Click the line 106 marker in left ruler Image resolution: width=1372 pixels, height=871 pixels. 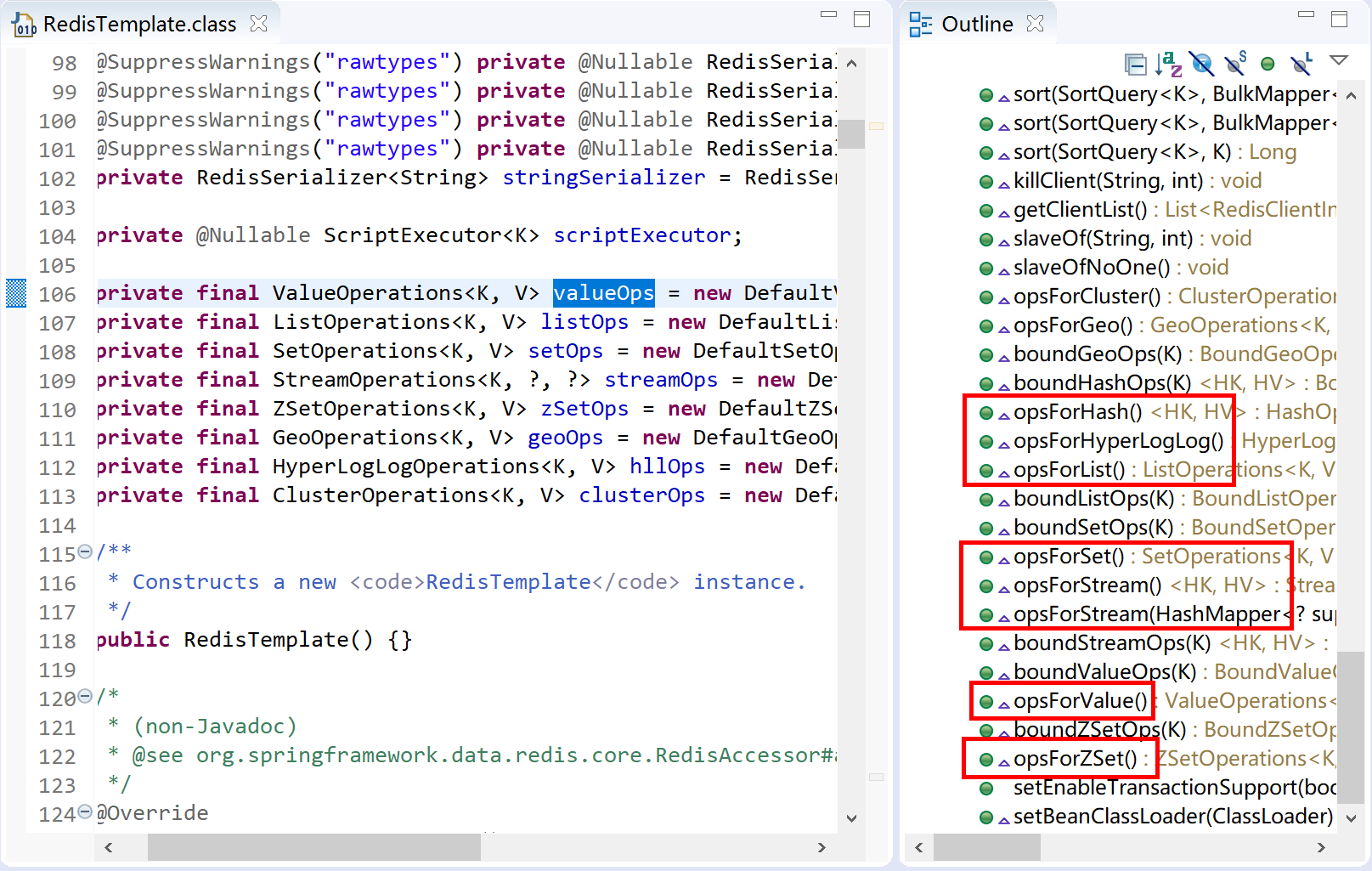pos(16,293)
